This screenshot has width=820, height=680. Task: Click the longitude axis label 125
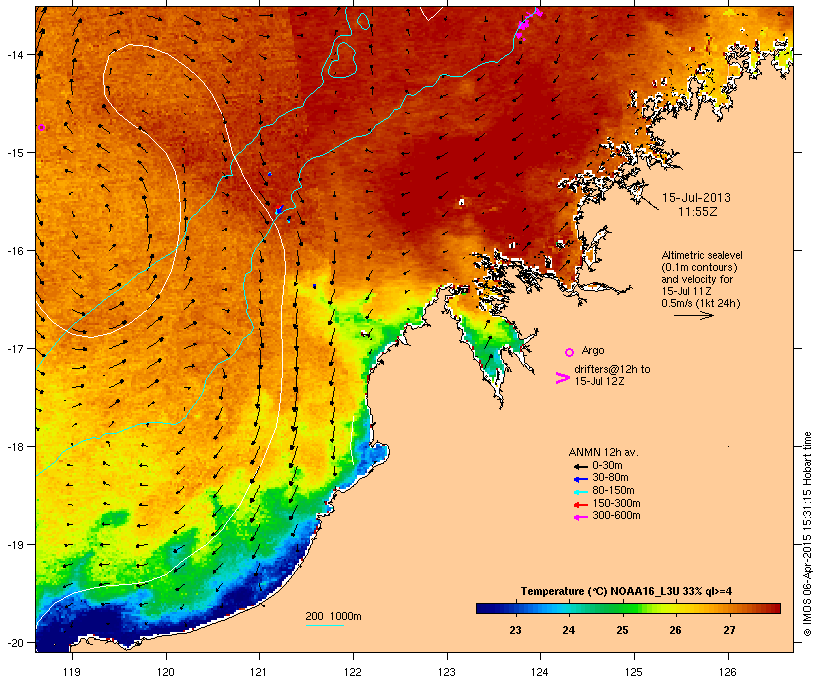click(x=634, y=672)
